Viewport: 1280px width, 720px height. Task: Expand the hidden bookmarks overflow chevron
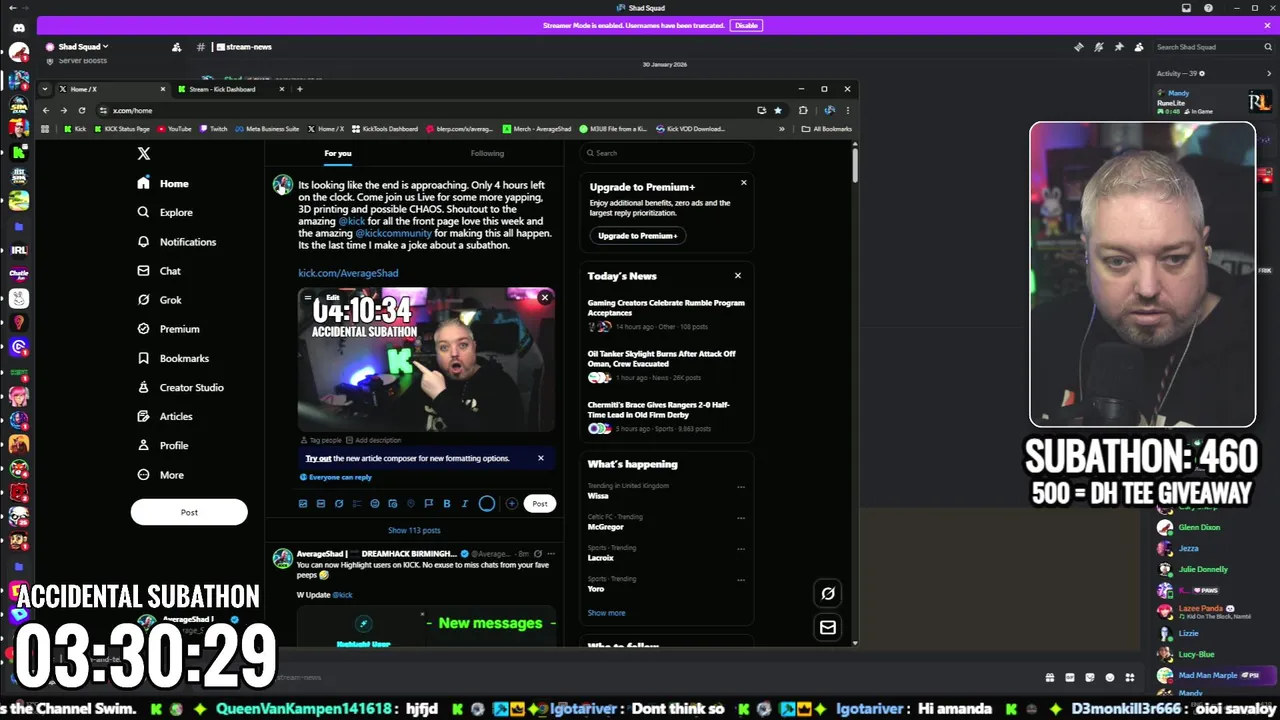point(782,129)
